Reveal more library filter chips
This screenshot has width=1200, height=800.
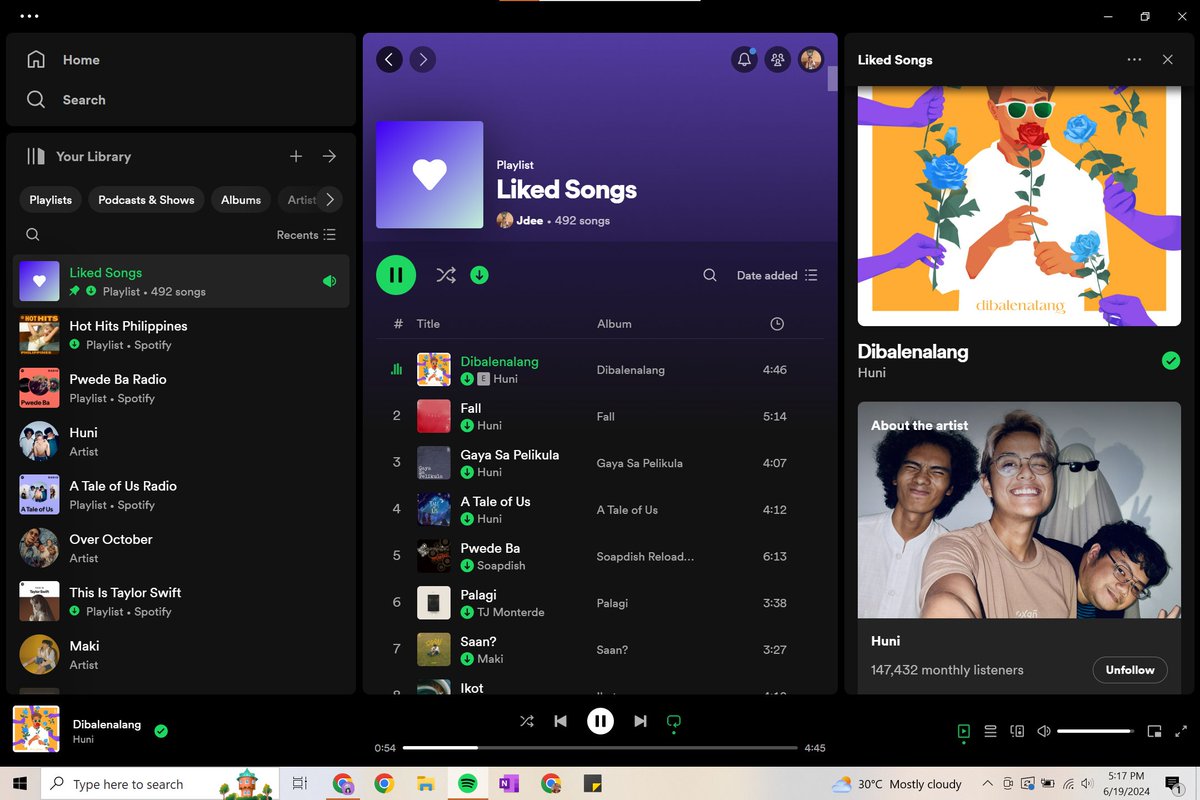pyautogui.click(x=330, y=200)
